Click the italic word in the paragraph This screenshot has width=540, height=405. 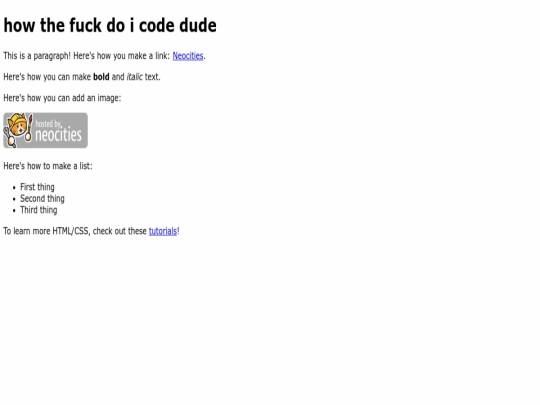(134, 77)
